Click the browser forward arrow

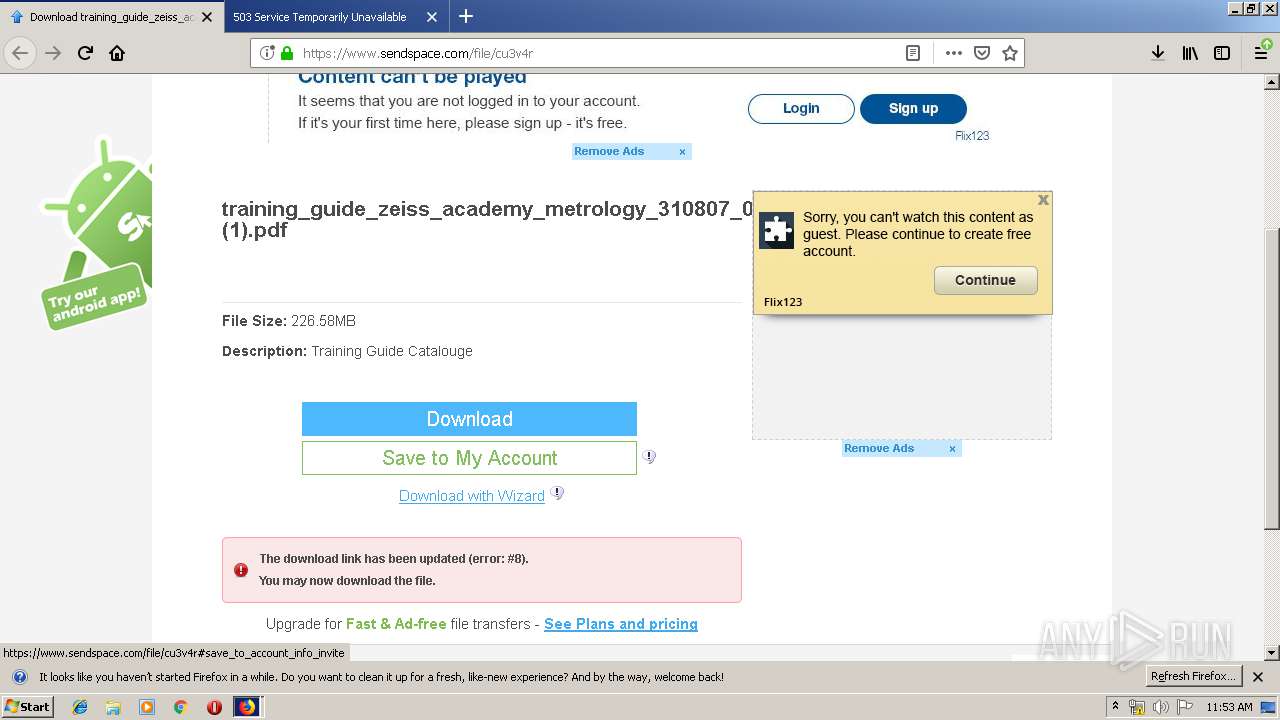tap(53, 53)
